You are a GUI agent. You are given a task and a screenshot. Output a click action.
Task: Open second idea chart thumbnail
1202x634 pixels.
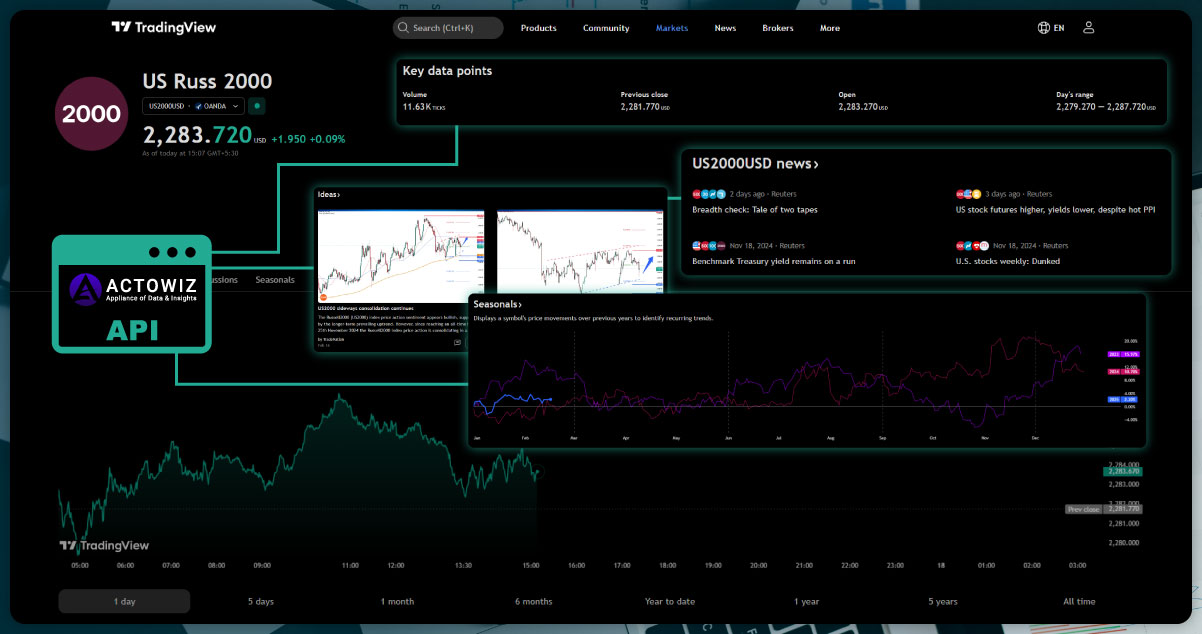[580, 253]
